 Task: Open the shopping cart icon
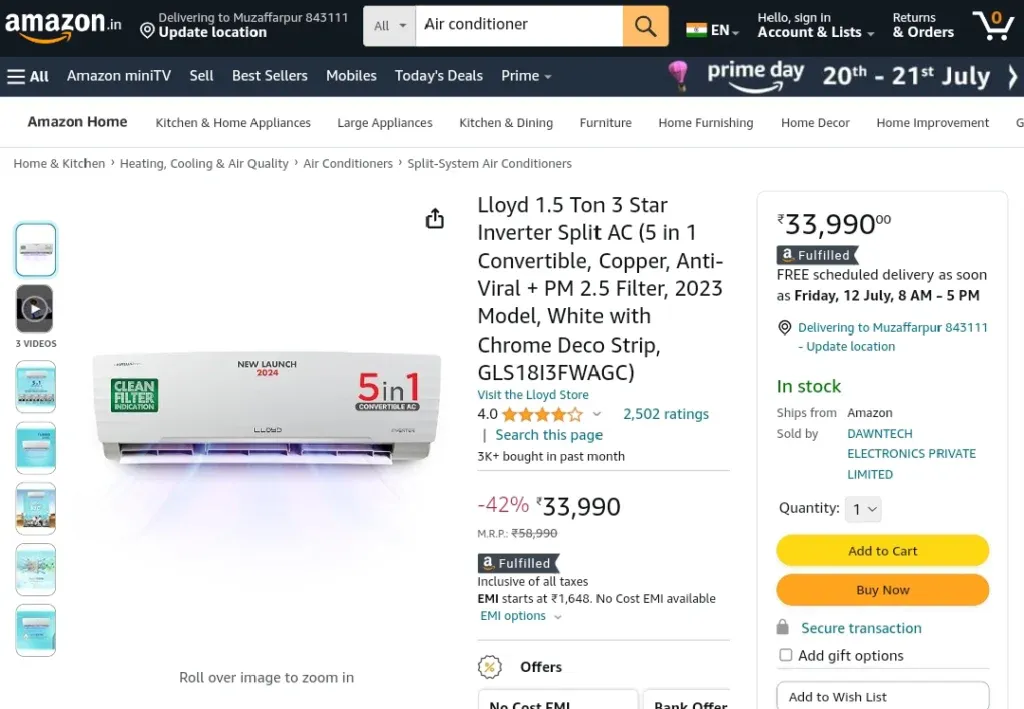(x=993, y=25)
